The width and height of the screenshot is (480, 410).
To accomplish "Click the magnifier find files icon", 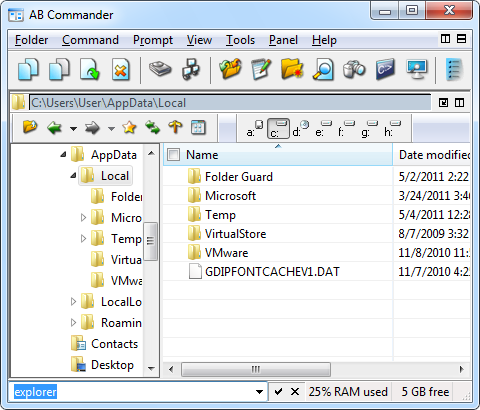I will [x=323, y=69].
